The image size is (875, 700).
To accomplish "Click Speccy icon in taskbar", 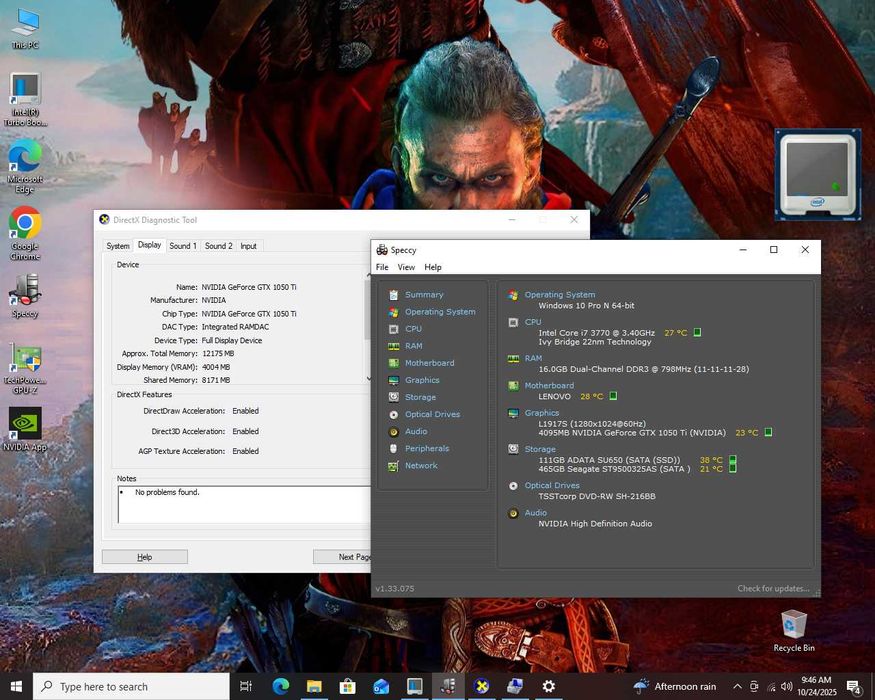I will tap(448, 686).
